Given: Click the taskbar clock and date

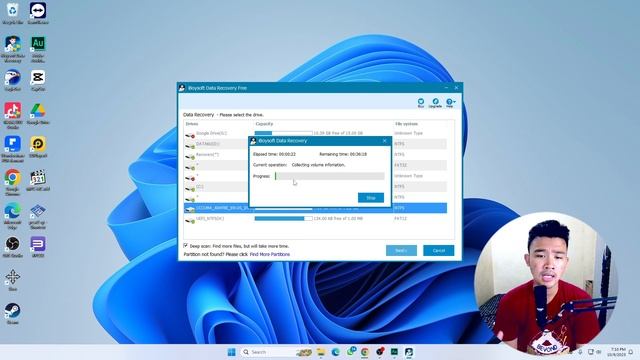Looking at the screenshot, I should click(617, 352).
